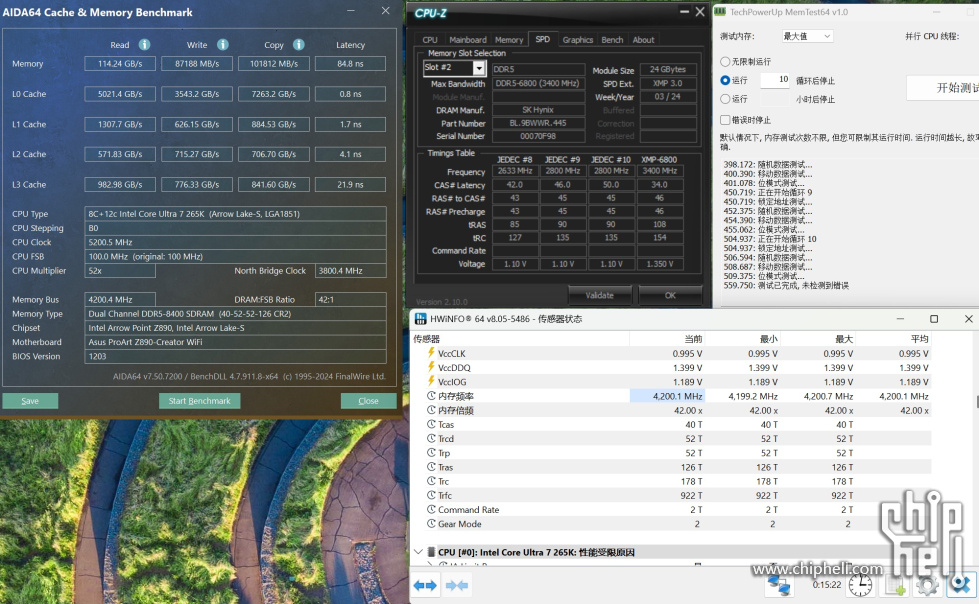
Task: Click the Close button in AIDA64
Action: (x=368, y=401)
